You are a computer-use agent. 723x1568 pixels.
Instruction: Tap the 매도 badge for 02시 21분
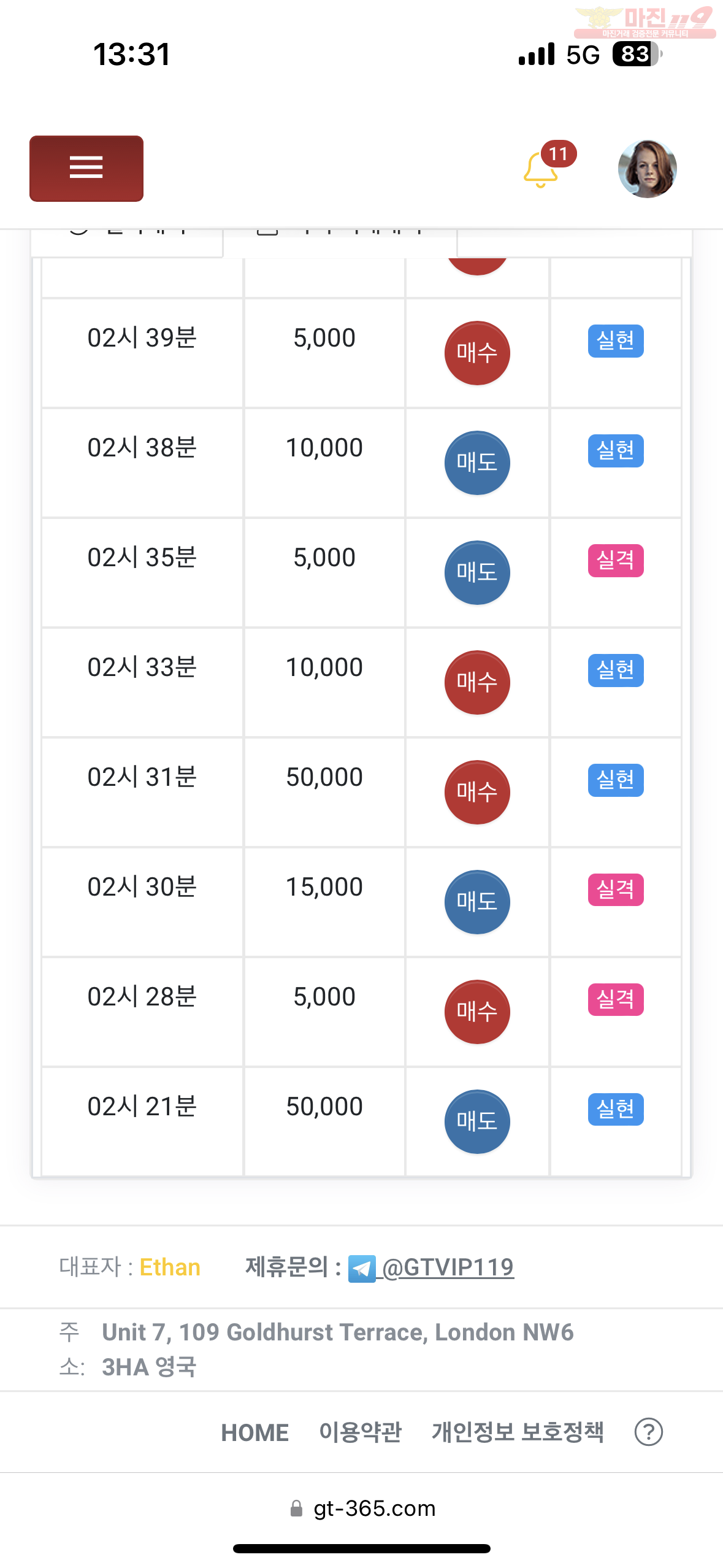coord(477,1122)
